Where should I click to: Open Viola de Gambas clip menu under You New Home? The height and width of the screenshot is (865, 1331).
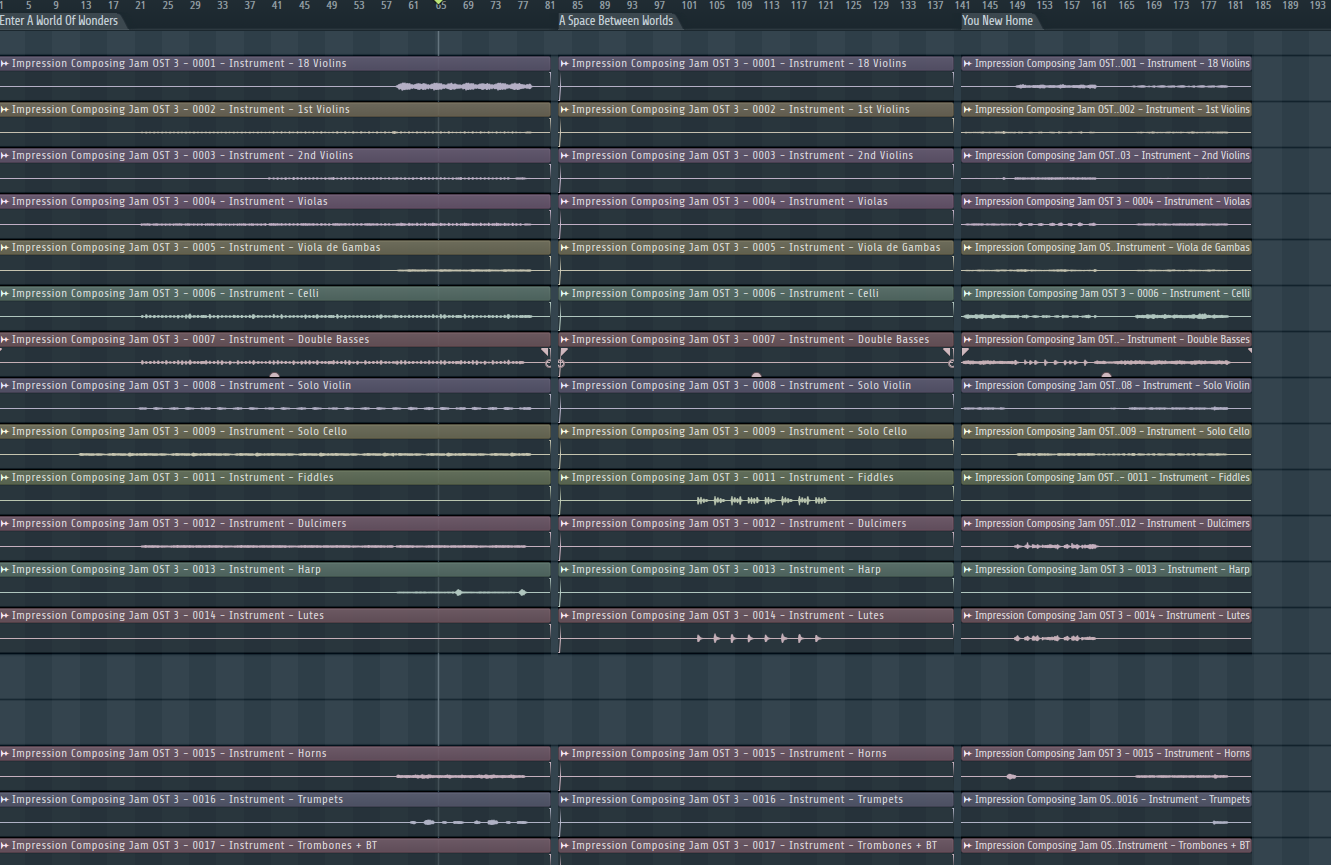tap(968, 248)
